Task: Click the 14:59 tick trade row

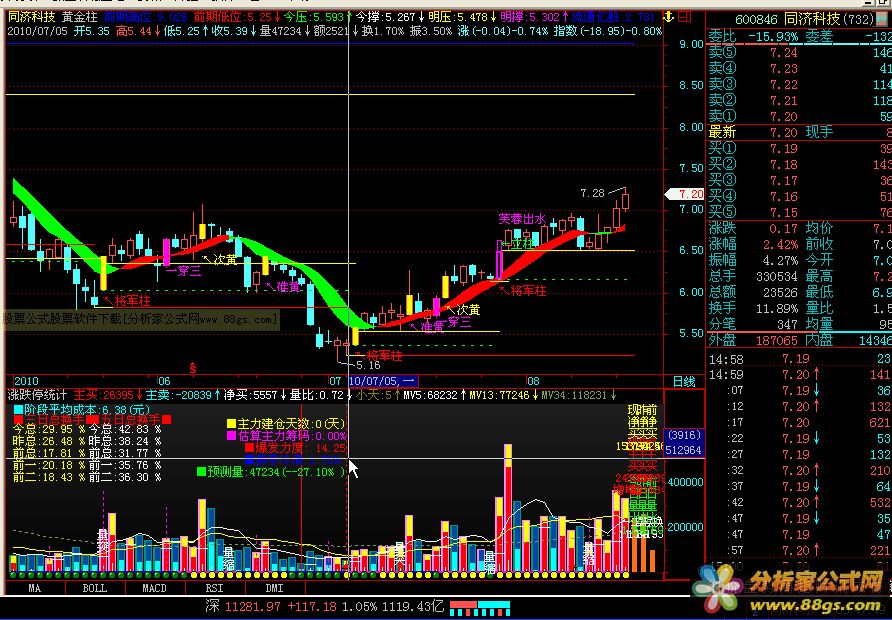Action: click(800, 374)
